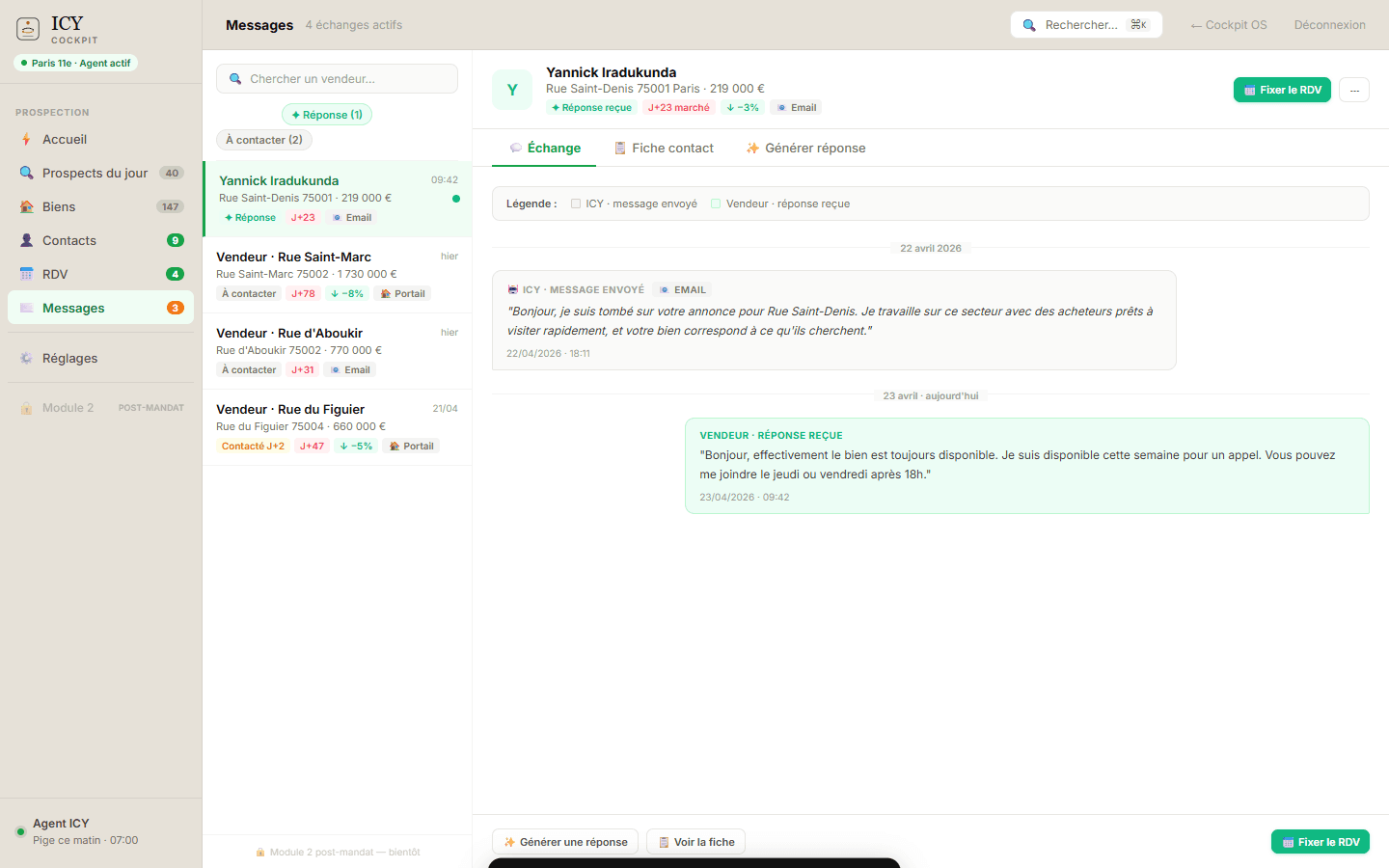The image size is (1389, 868).
Task: Click the Y avatar of Yannick Iradukunda
Action: 512,90
